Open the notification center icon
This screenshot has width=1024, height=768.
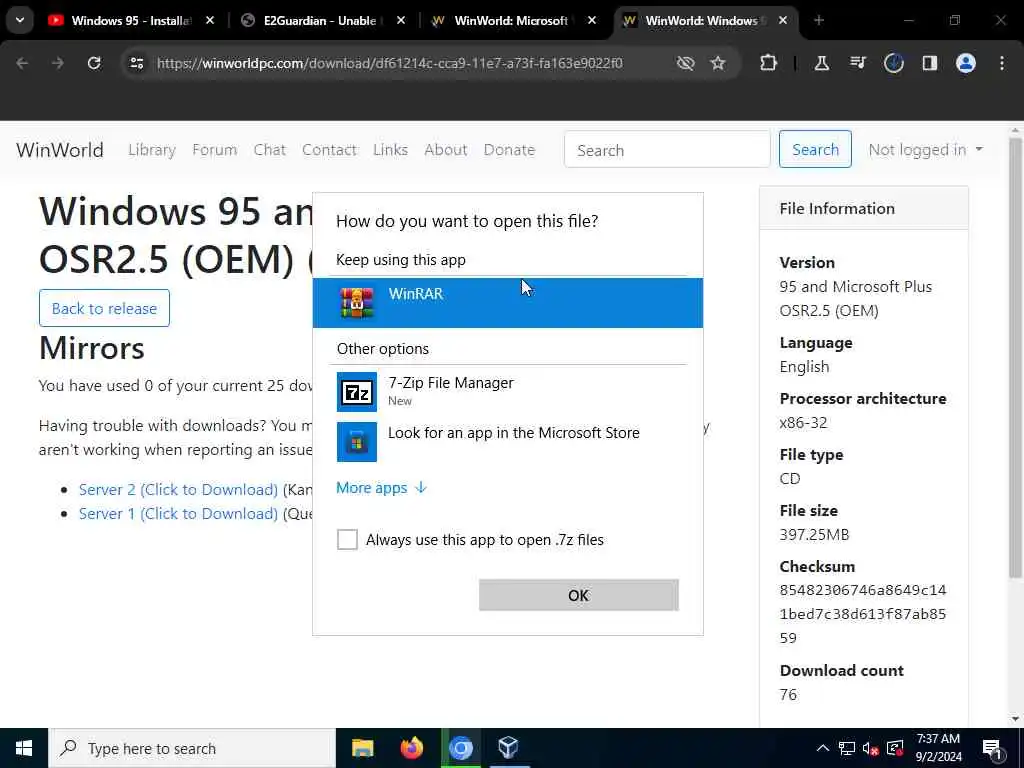(993, 749)
